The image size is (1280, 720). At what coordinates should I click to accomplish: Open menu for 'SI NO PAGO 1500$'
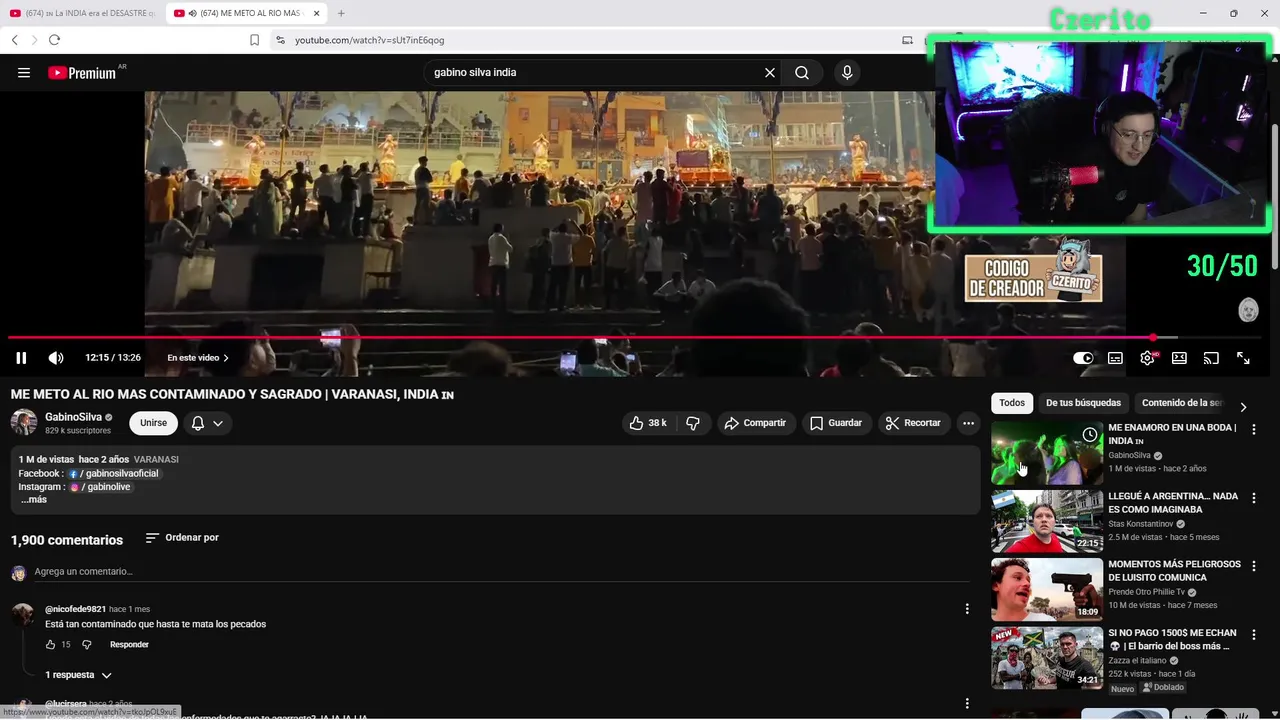tap(1254, 634)
